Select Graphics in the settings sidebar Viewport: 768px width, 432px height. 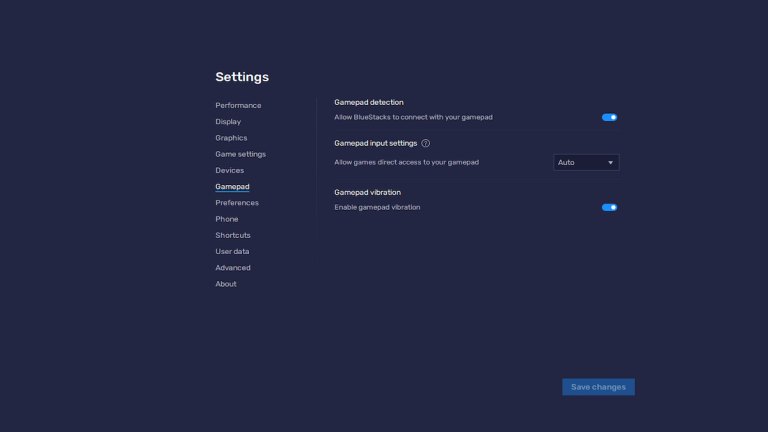[x=231, y=138]
